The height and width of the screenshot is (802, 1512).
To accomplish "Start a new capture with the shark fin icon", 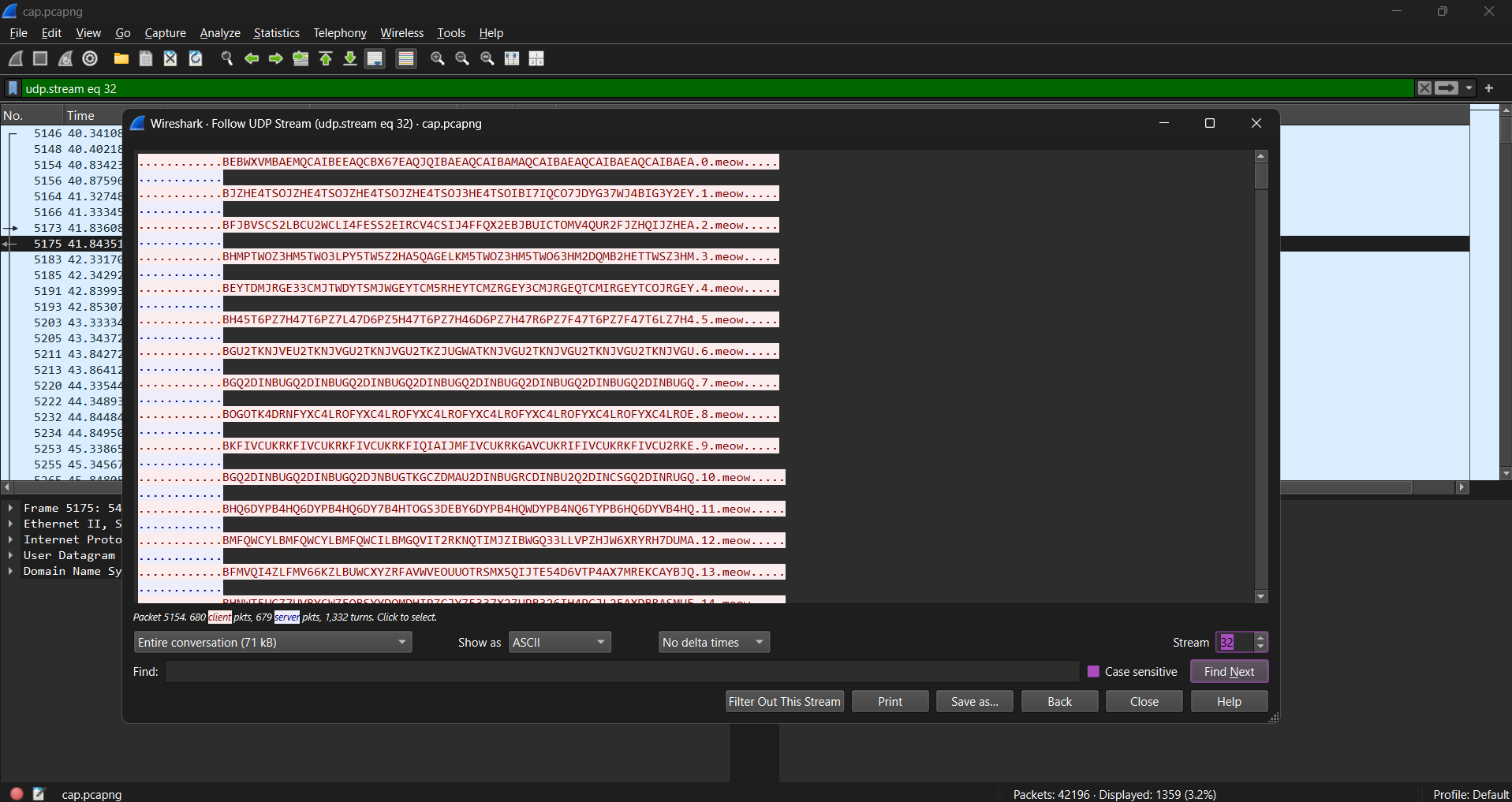I will pyautogui.click(x=14, y=58).
